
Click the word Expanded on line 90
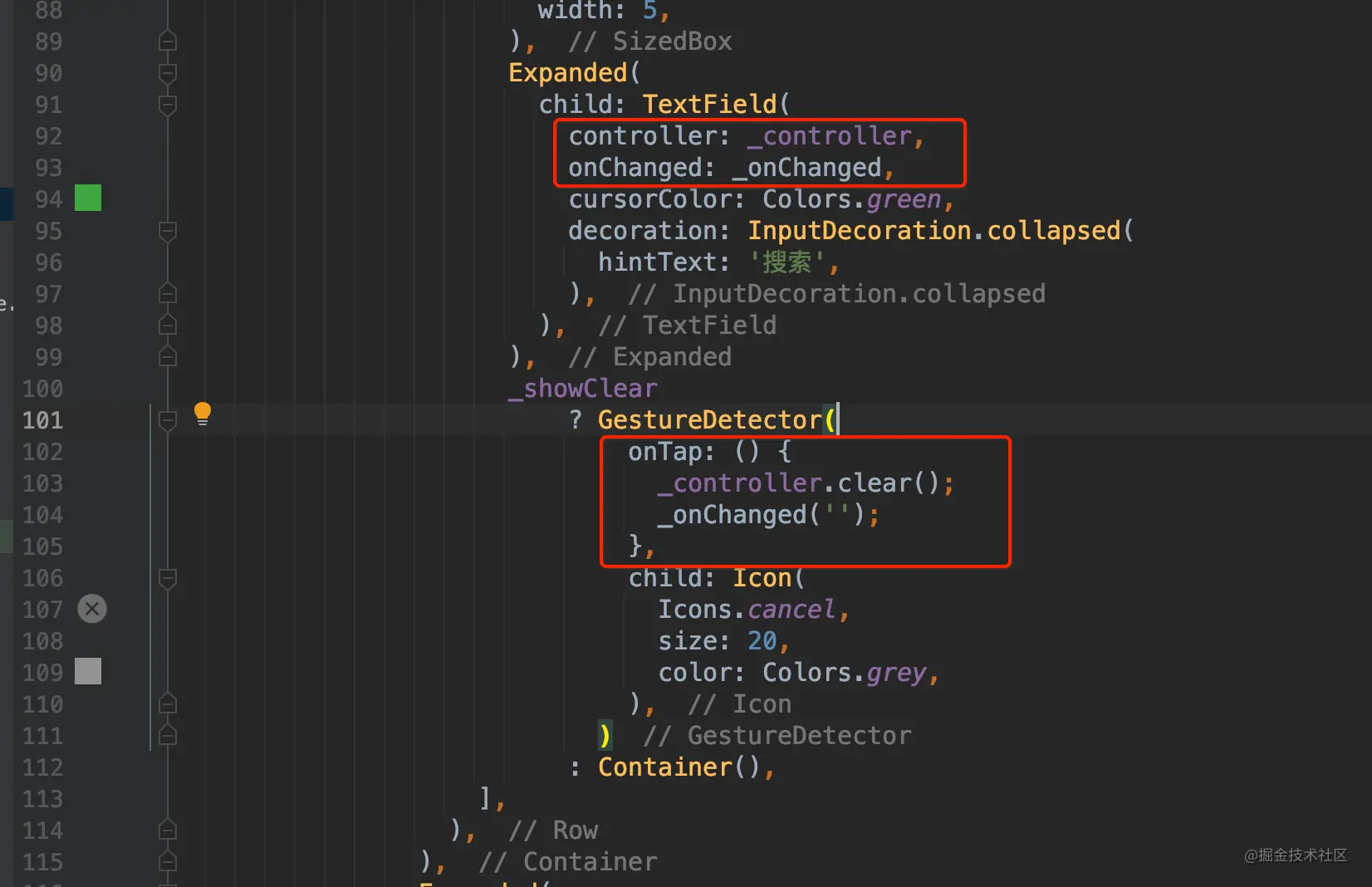coord(567,73)
